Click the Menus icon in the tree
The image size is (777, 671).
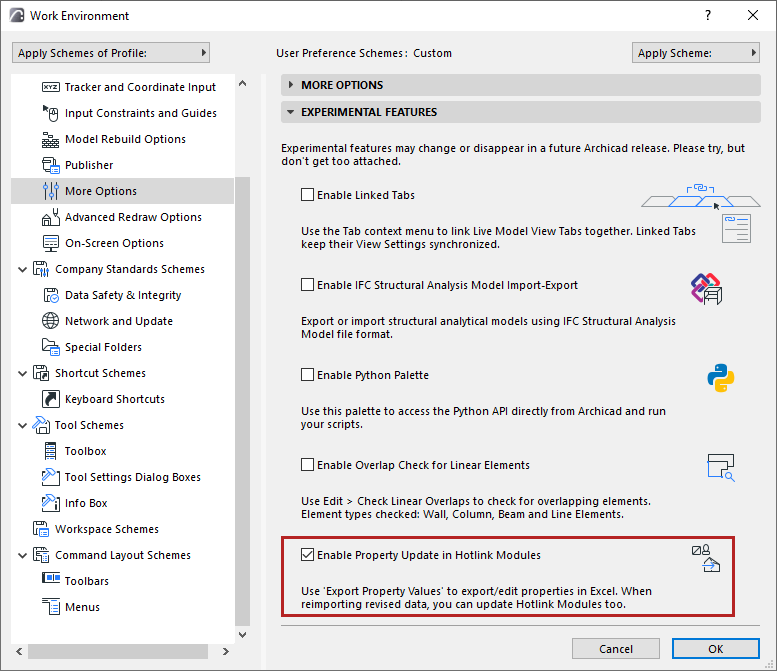(x=51, y=607)
